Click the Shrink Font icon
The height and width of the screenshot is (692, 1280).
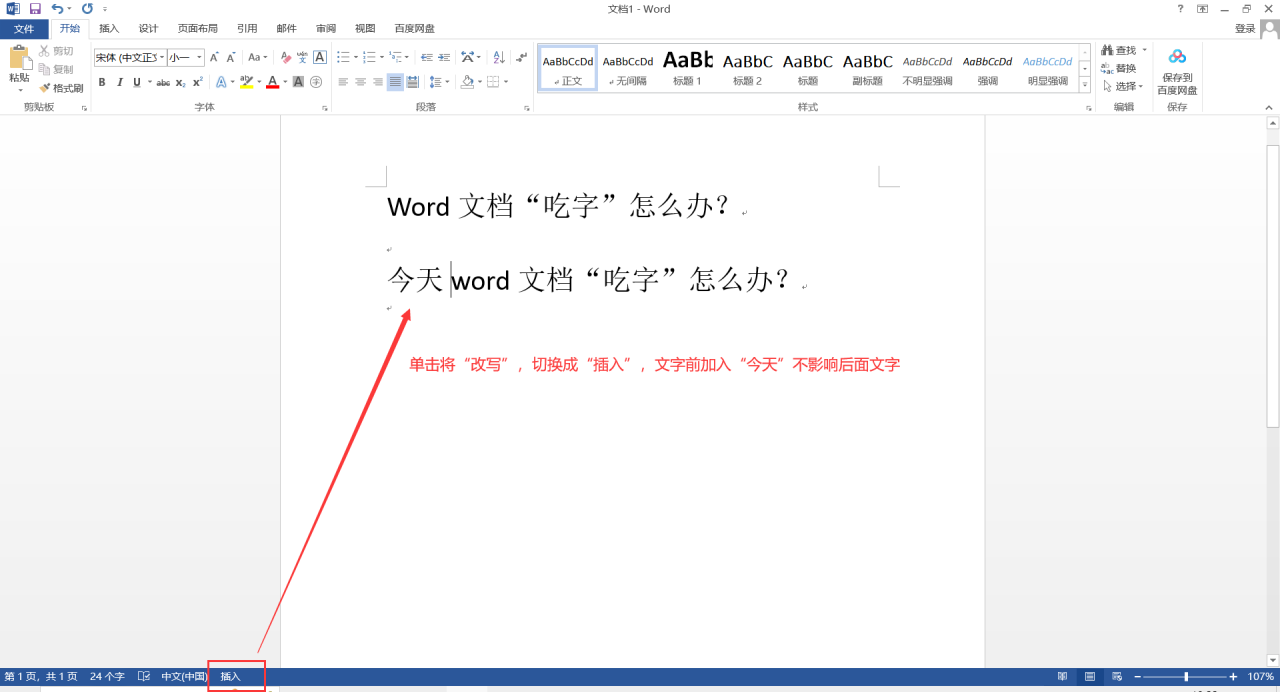coord(231,57)
